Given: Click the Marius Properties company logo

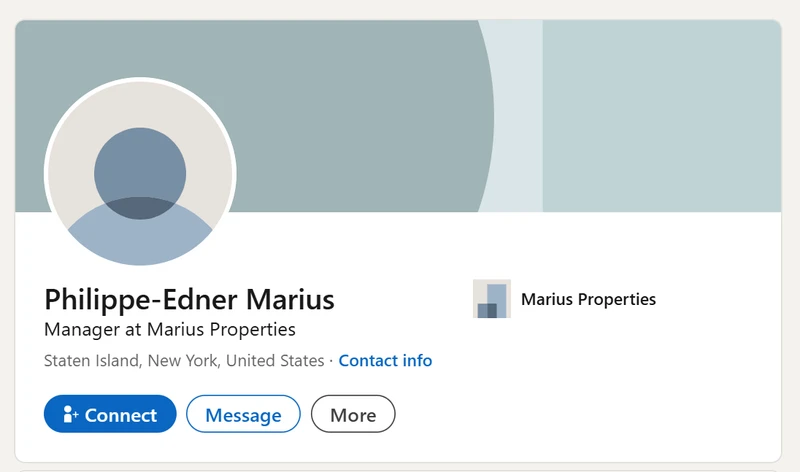Looking at the screenshot, I should [491, 299].
